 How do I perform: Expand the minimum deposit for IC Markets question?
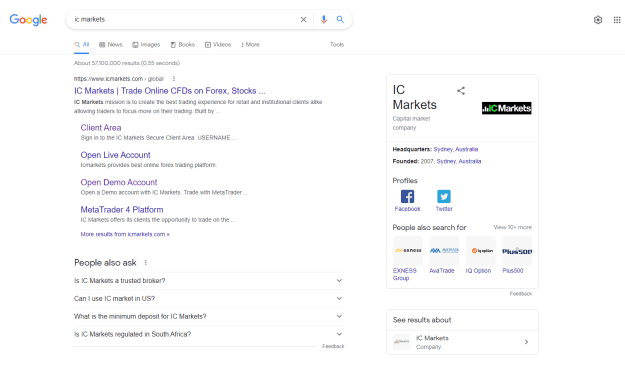[x=209, y=317]
